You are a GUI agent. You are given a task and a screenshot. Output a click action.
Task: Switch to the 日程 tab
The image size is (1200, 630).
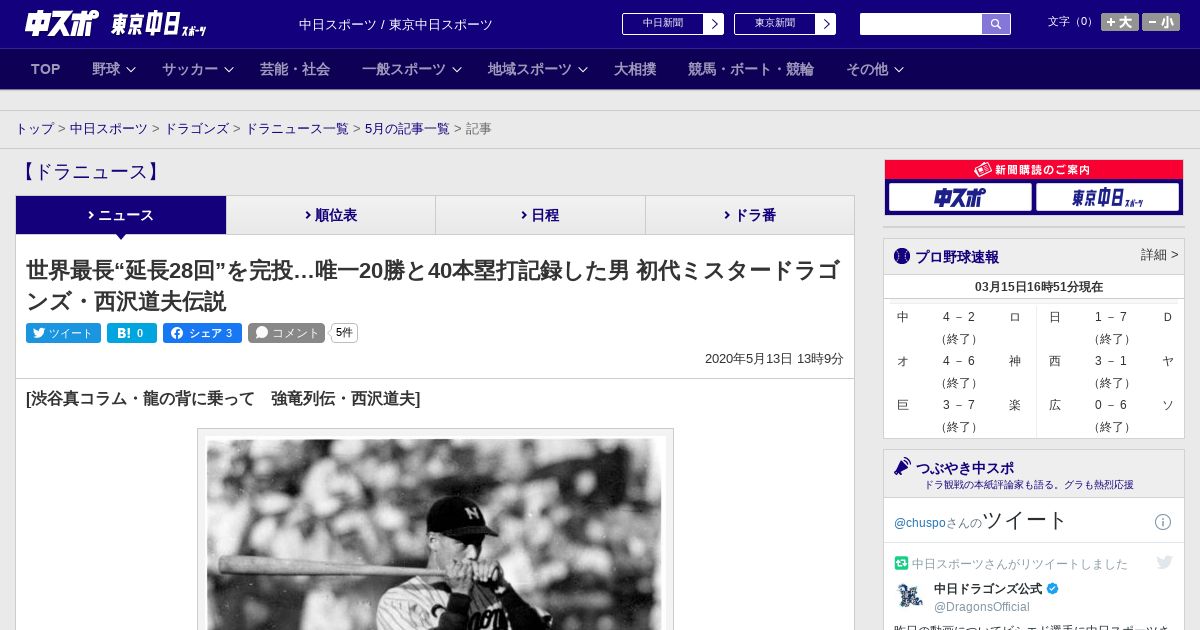540,215
